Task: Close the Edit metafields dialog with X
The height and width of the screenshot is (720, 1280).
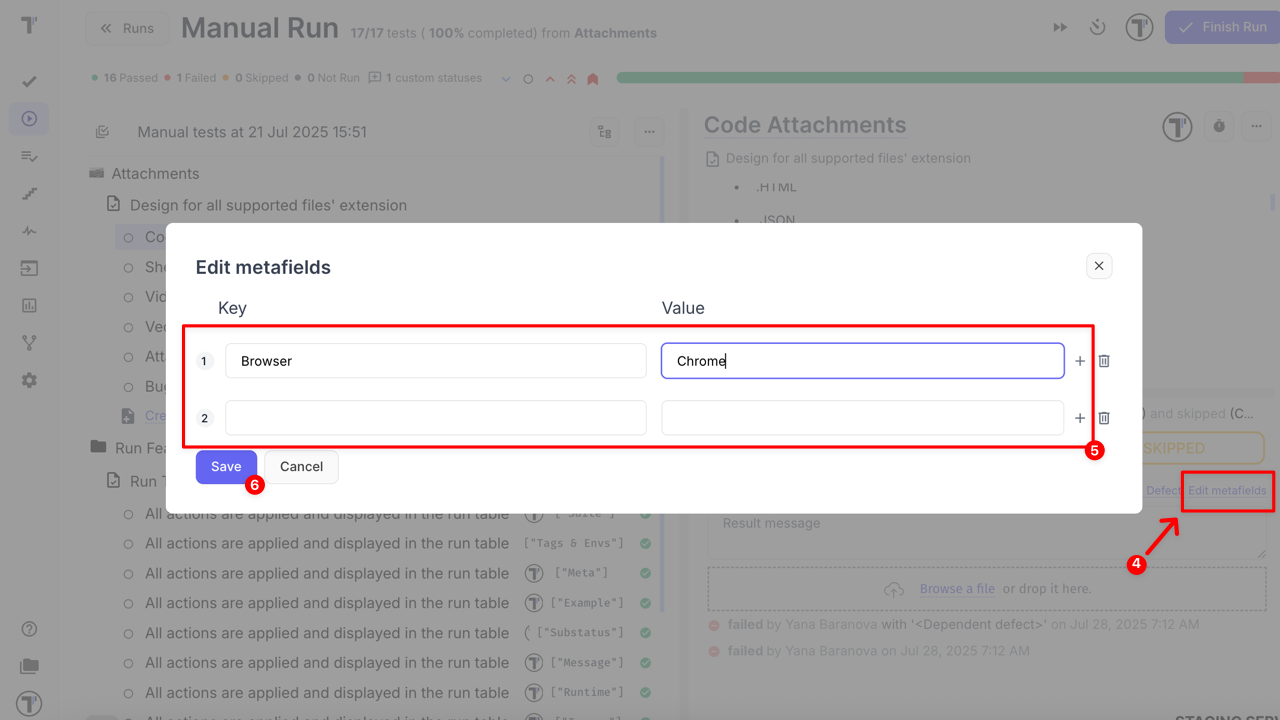Action: point(1098,266)
